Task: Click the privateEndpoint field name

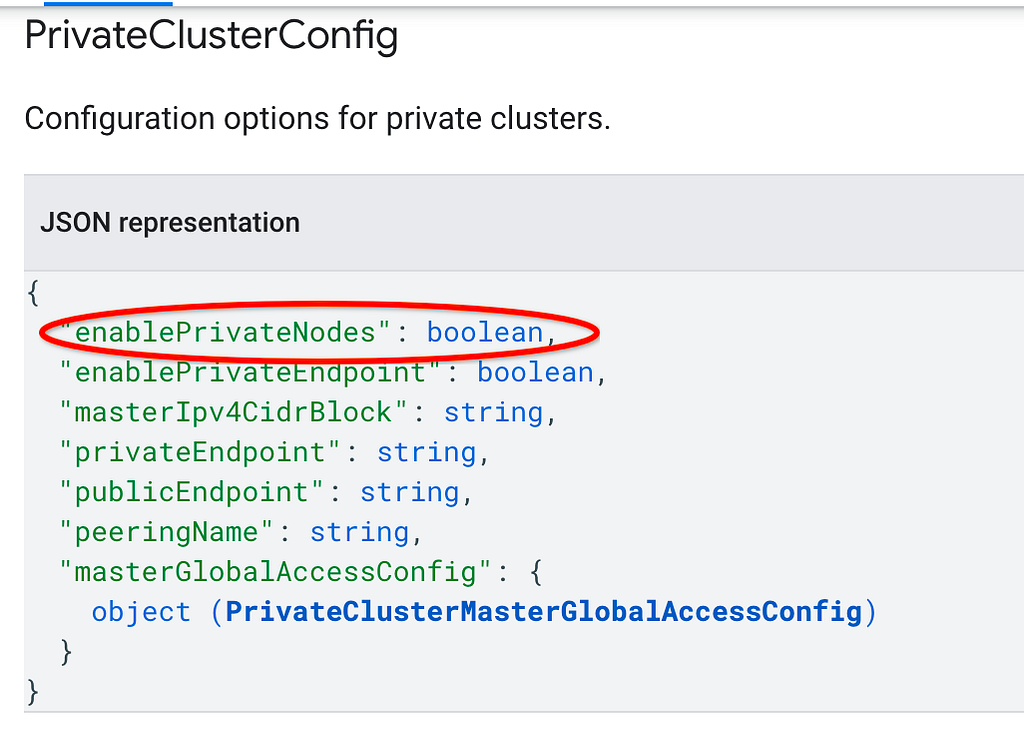Action: coord(200,452)
